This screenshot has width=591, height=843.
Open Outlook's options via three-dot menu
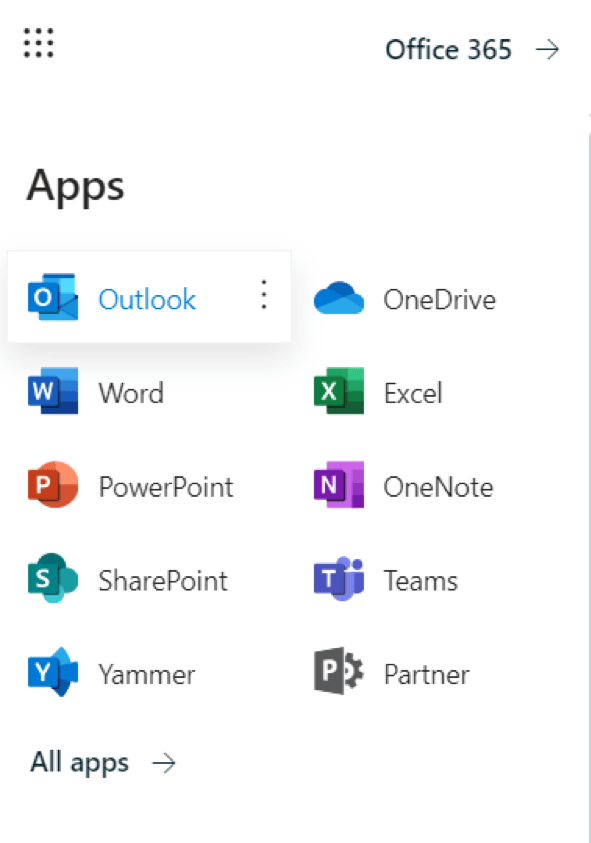click(x=263, y=296)
